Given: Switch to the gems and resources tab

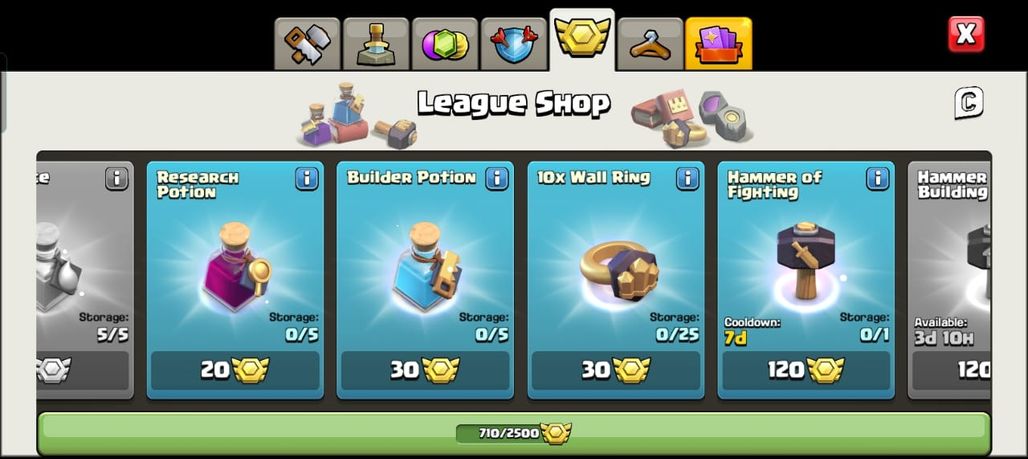Looking at the screenshot, I should coord(445,44).
